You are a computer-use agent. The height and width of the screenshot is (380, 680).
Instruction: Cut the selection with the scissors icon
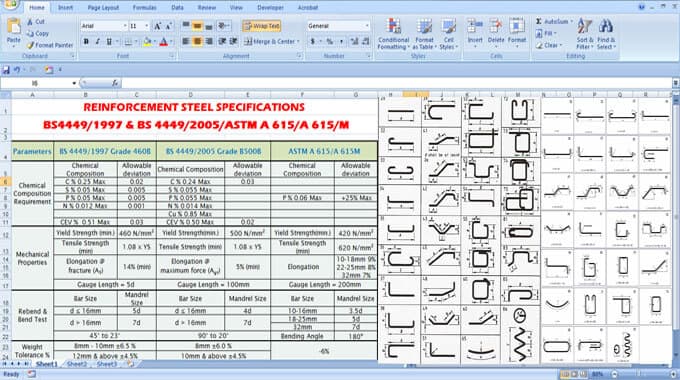(x=30, y=21)
